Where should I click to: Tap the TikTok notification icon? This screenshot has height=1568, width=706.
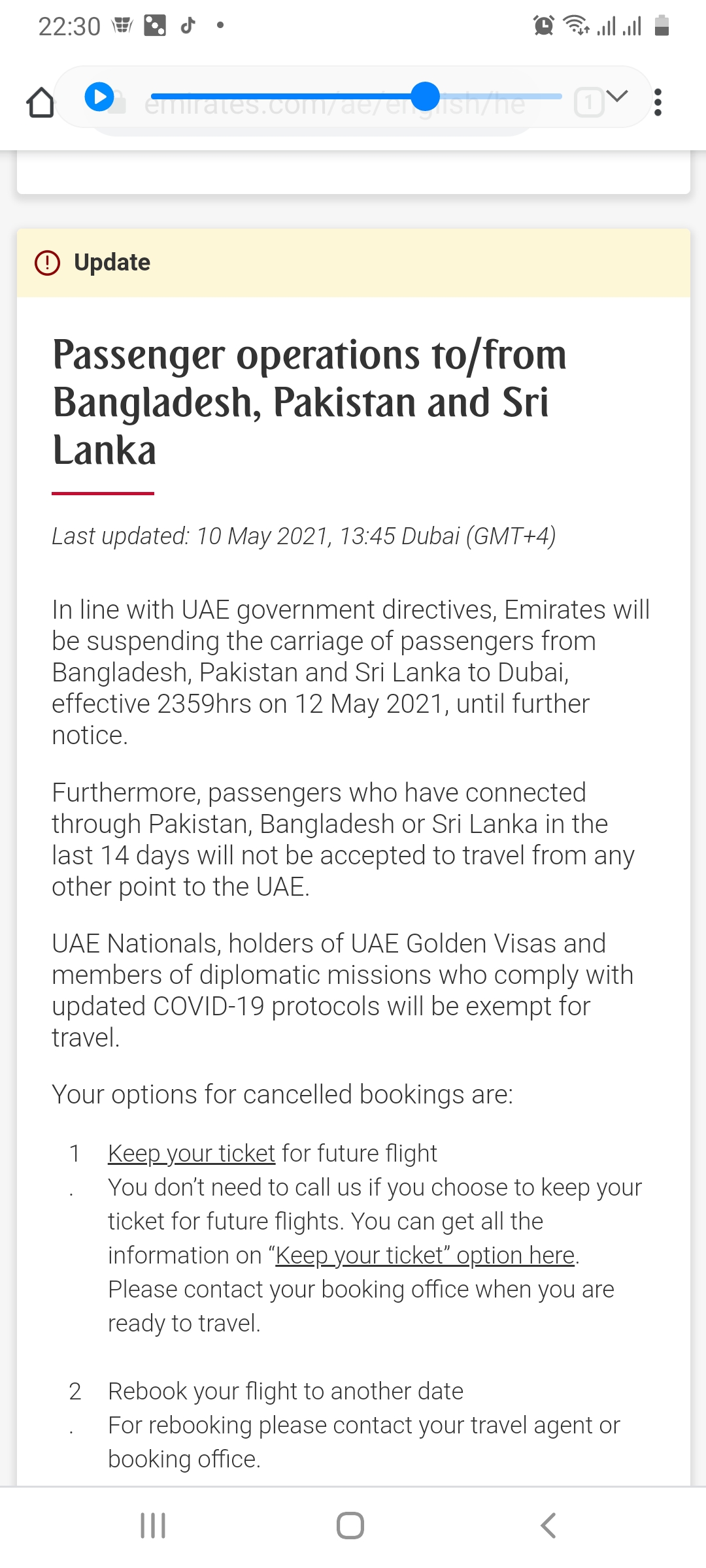(x=188, y=25)
